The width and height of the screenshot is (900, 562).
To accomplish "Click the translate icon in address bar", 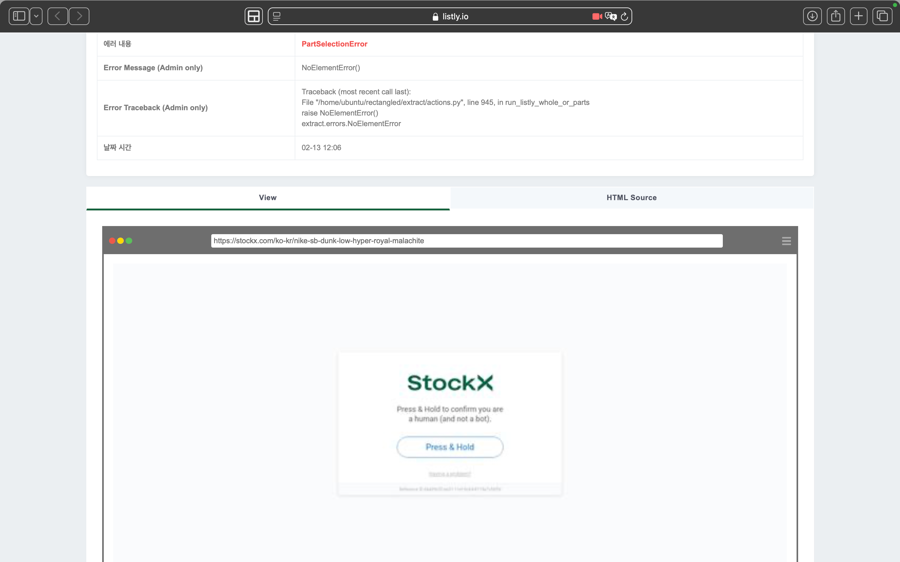I will (610, 16).
